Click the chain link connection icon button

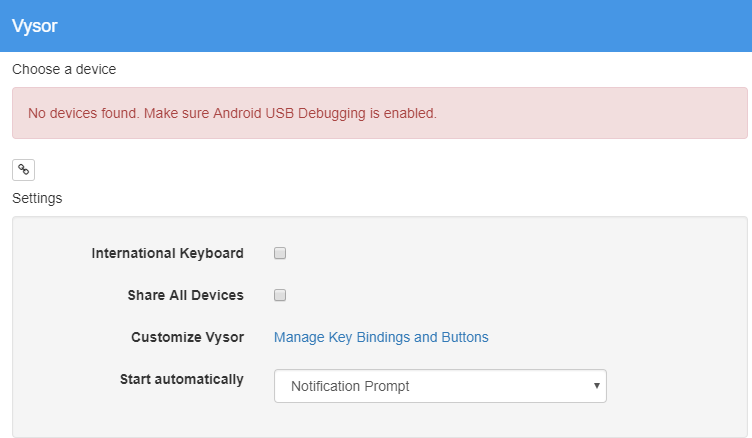point(23,170)
